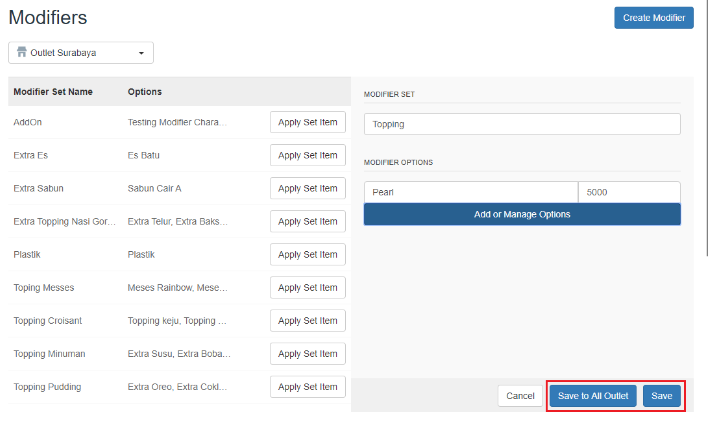Focus the Modifier Set name field
This screenshot has height=421, width=708.
point(521,124)
